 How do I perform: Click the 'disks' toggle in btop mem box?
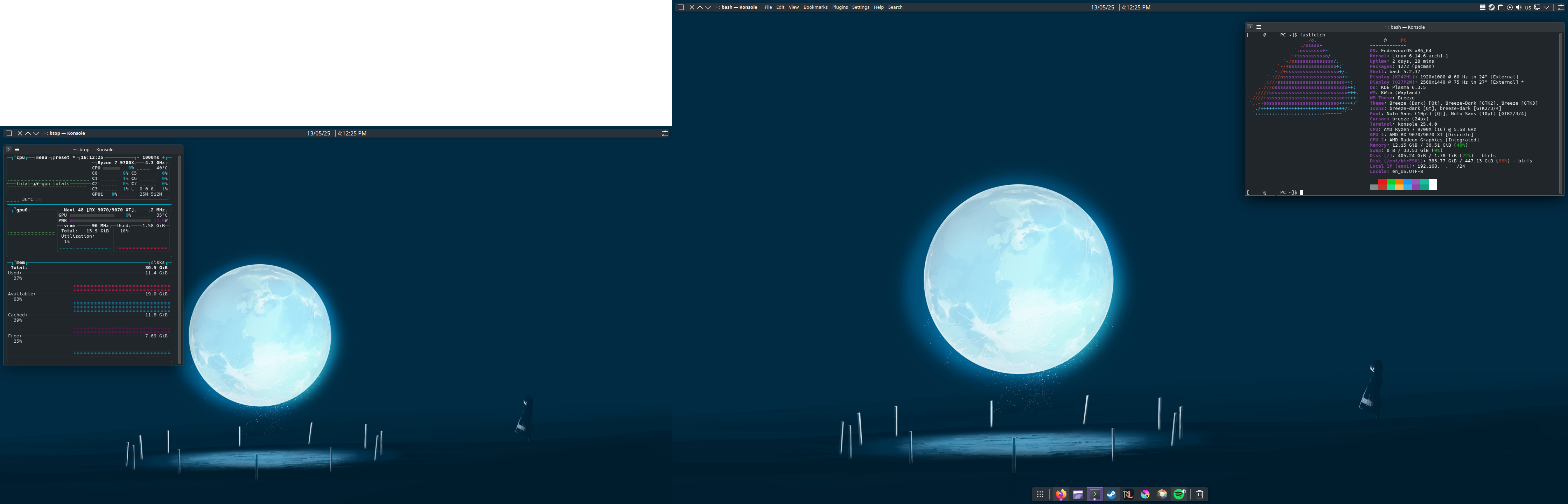pos(157,262)
